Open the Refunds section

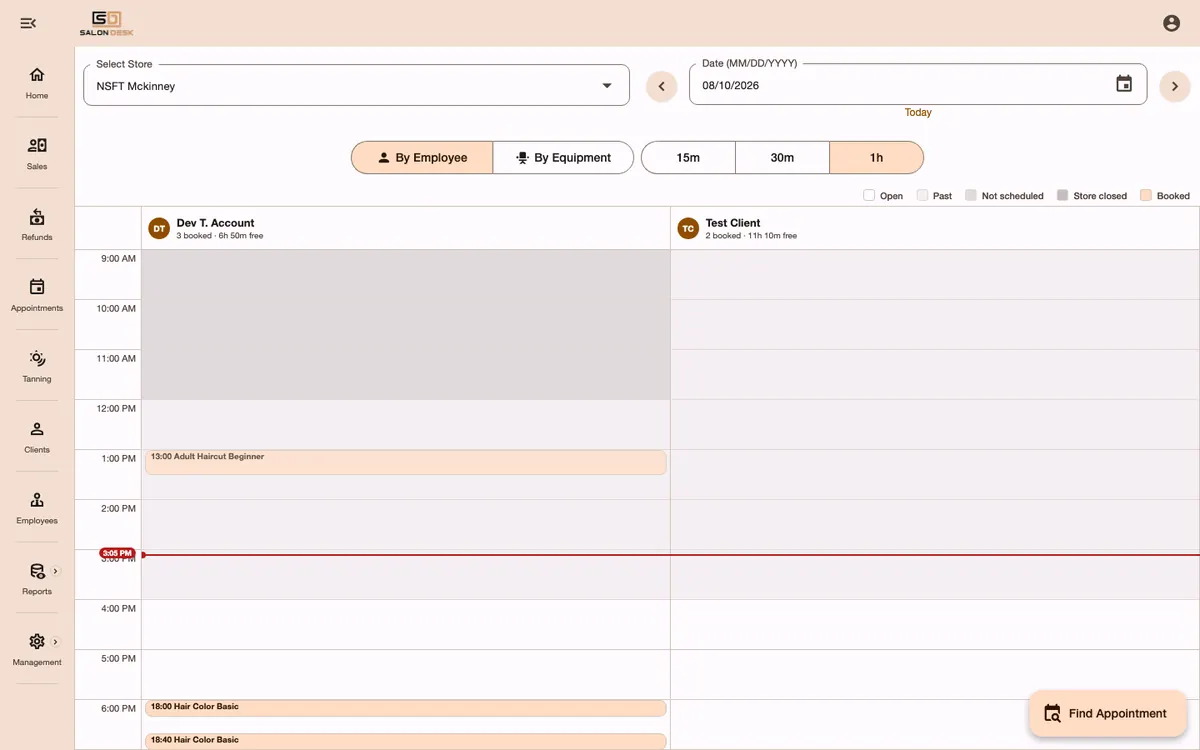[37, 224]
